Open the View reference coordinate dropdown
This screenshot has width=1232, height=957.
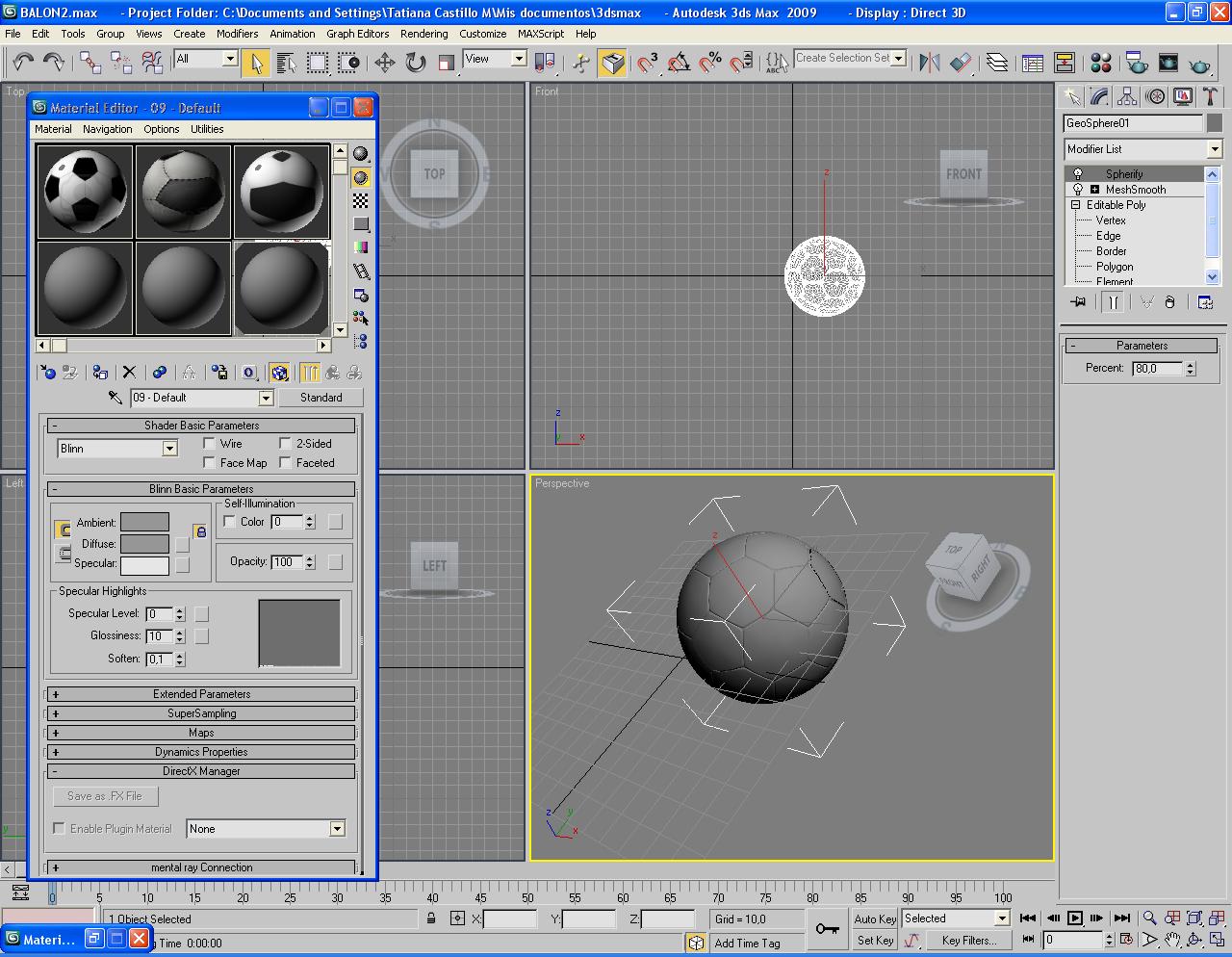click(519, 59)
